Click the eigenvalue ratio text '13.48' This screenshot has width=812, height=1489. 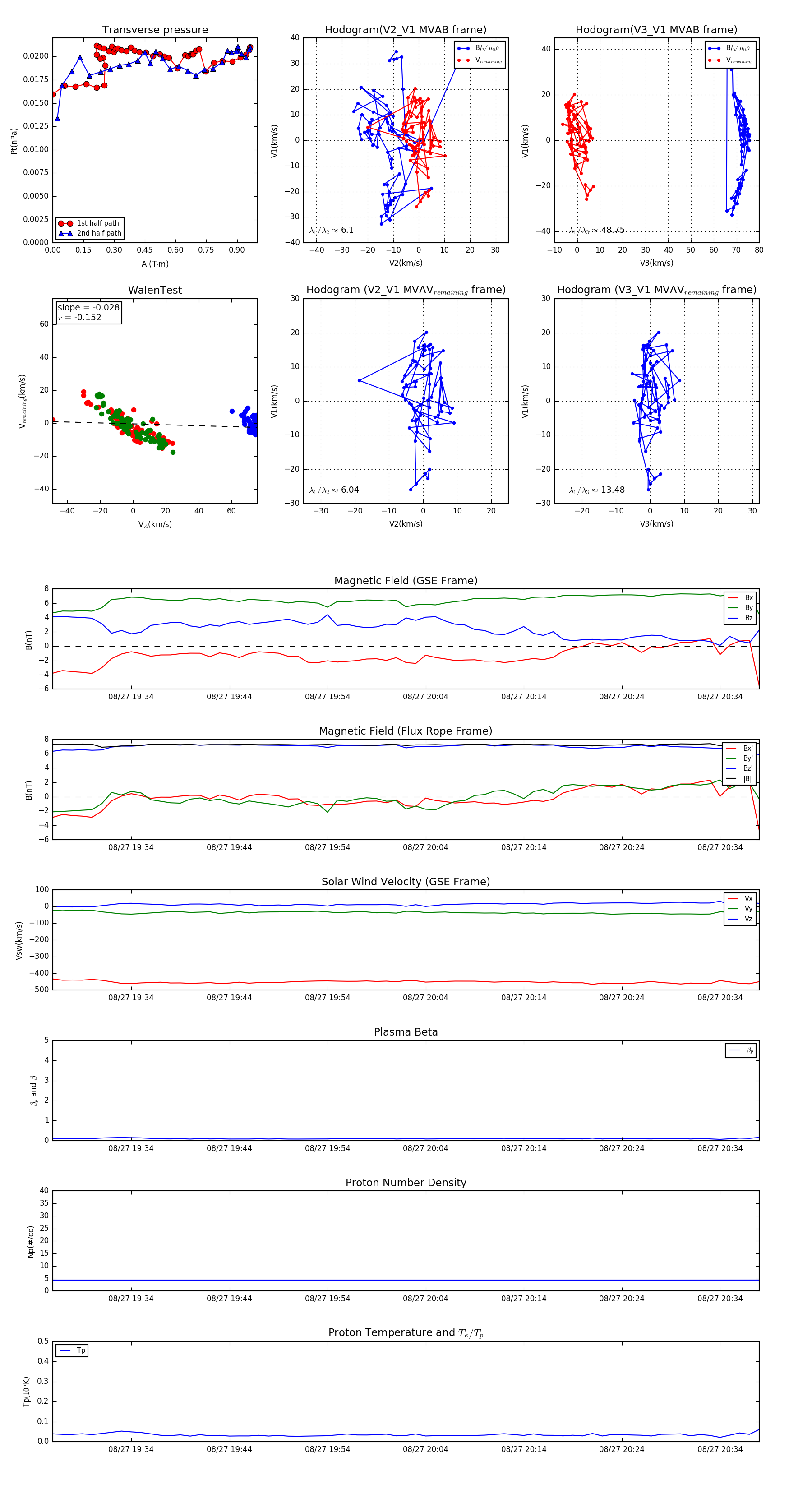click(613, 490)
